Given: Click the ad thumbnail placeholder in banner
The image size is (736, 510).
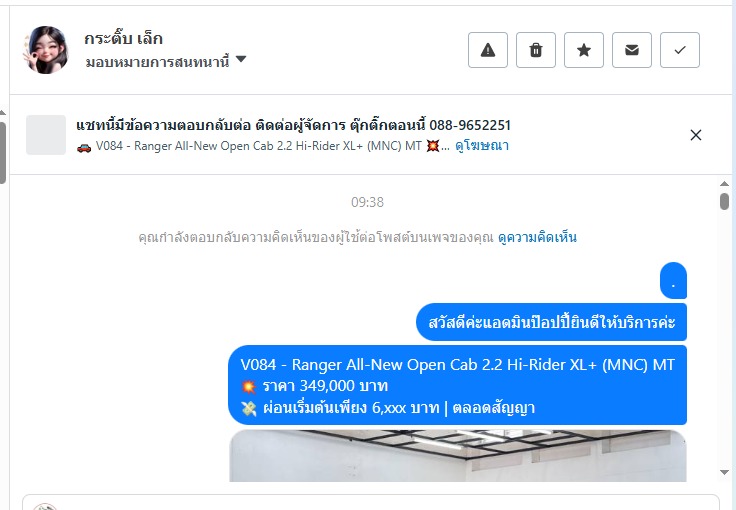Looking at the screenshot, I should 46,135.
